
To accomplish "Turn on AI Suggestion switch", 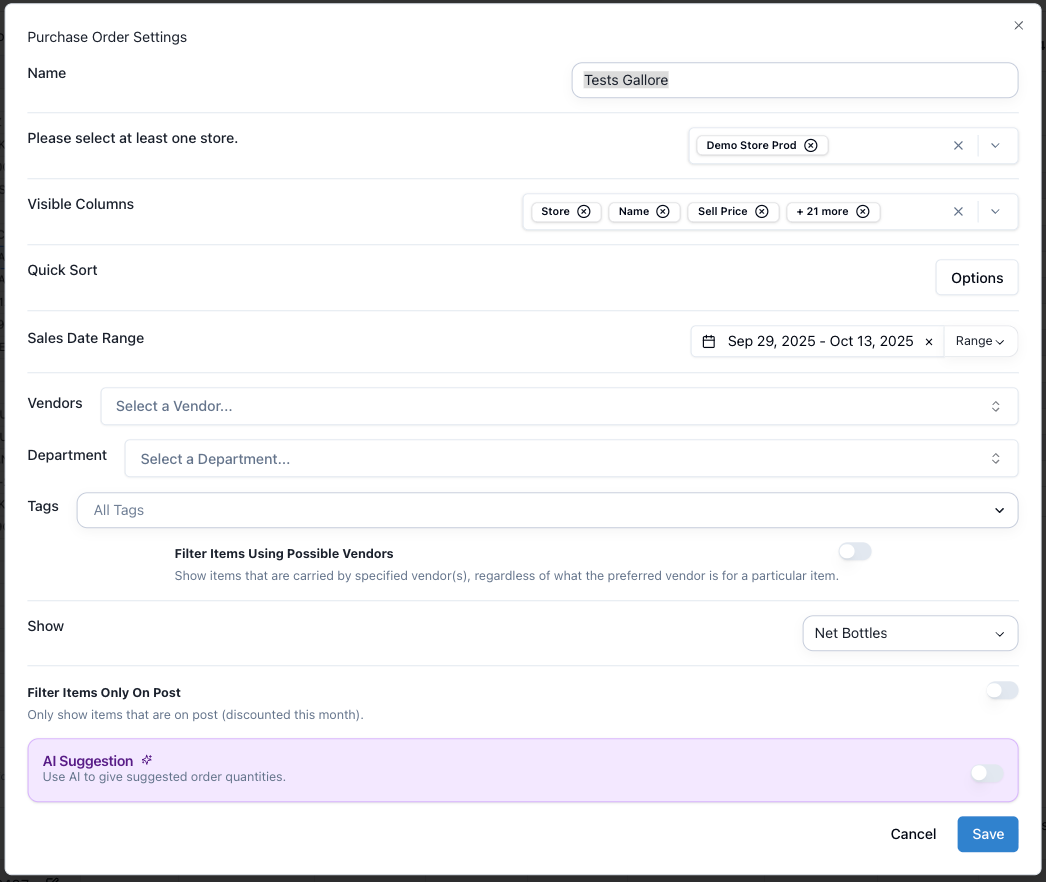I will [986, 773].
